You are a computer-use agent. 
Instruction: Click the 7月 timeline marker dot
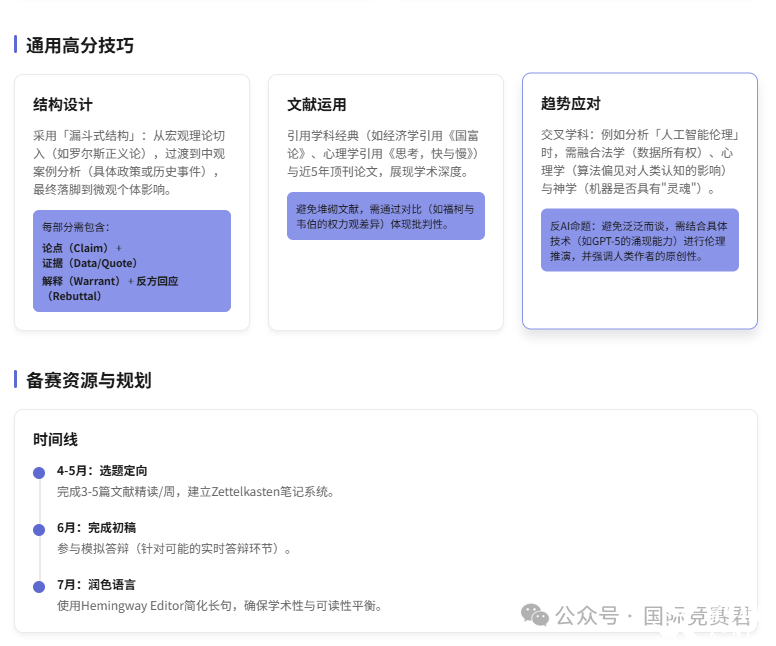click(x=39, y=586)
